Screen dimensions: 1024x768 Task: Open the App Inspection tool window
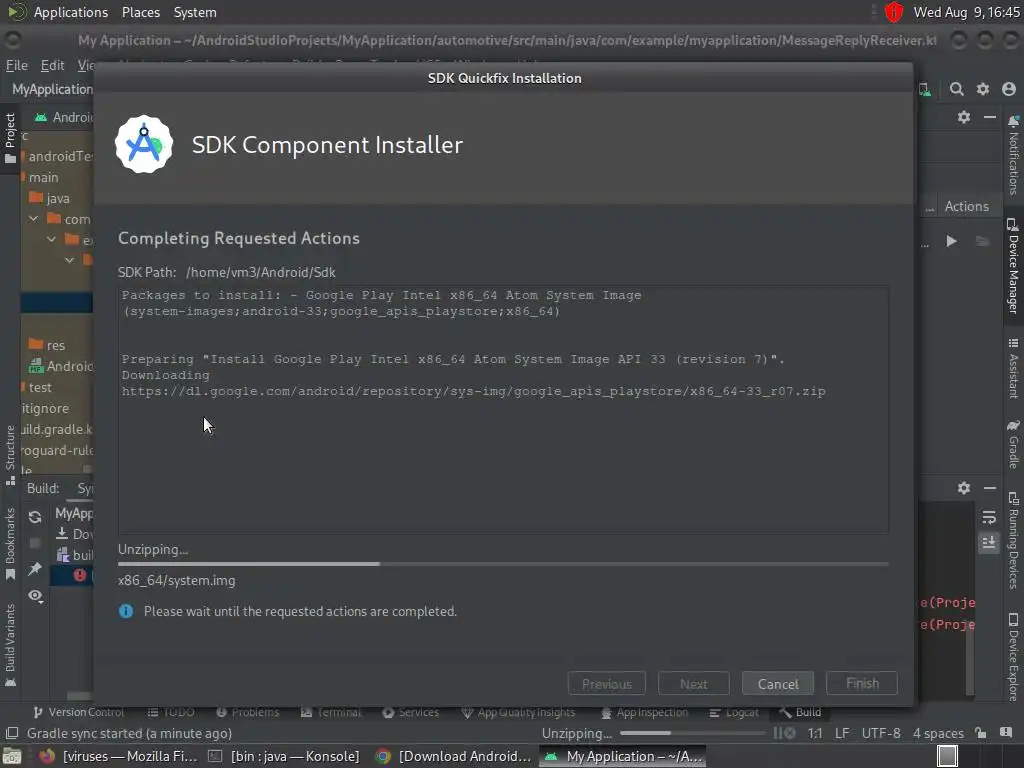click(x=644, y=712)
